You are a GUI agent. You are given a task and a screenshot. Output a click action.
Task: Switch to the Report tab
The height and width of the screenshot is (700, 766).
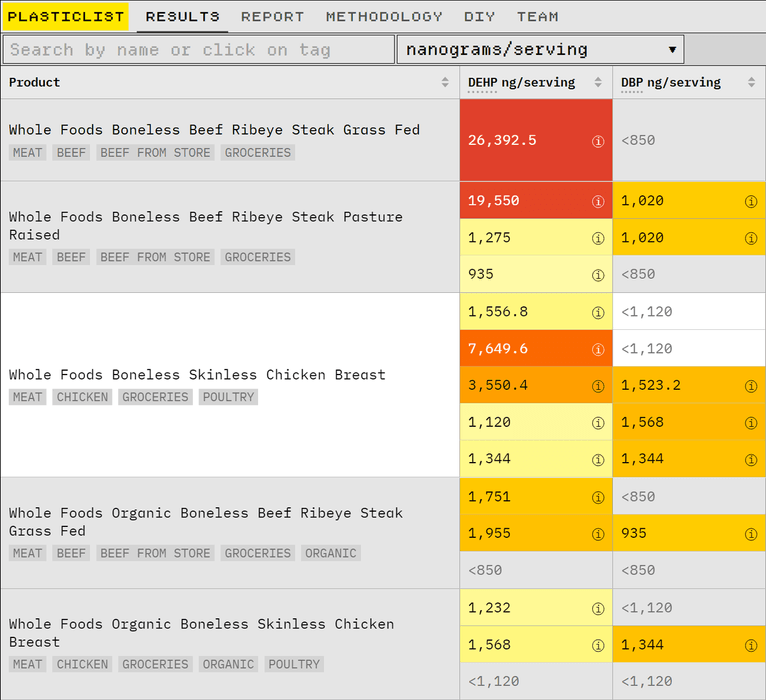coord(272,17)
